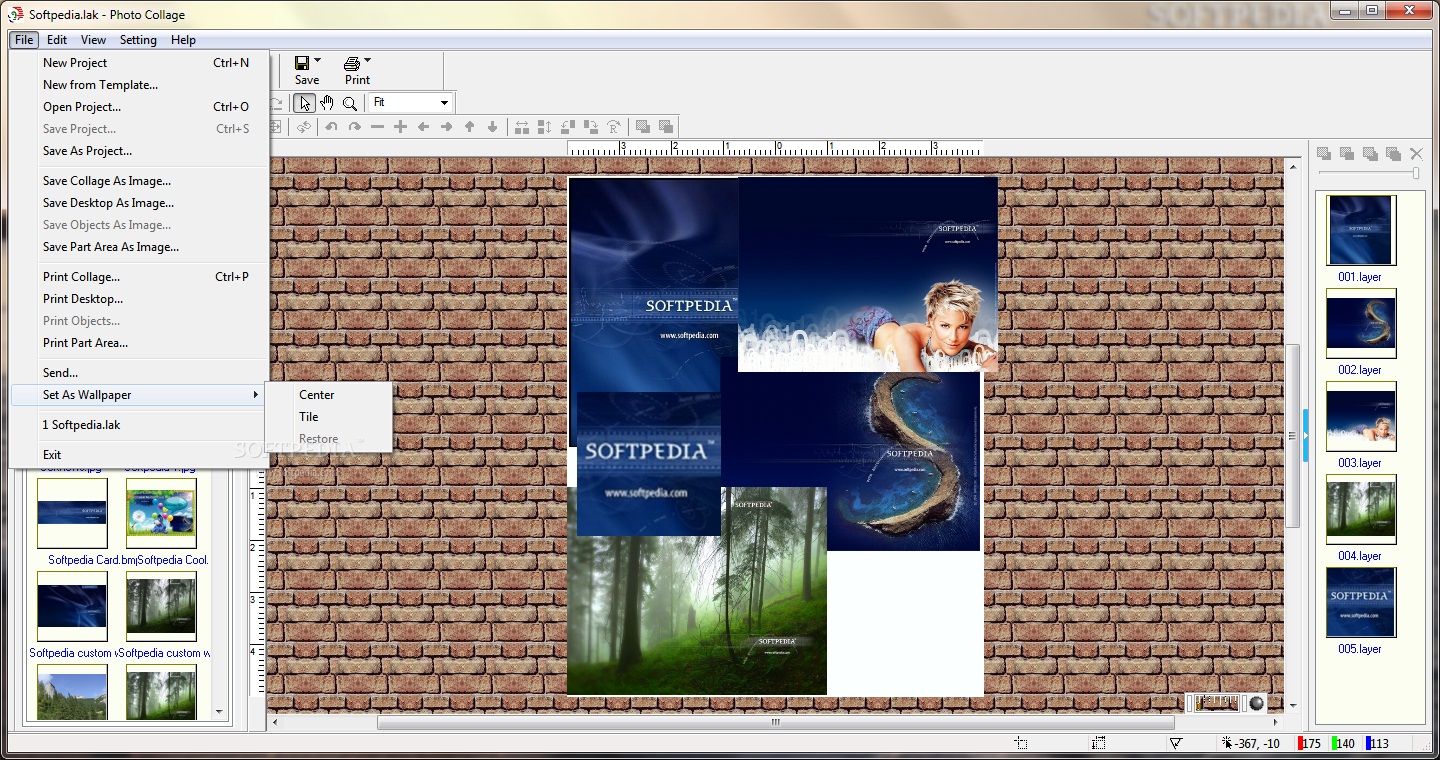The width and height of the screenshot is (1440, 760).
Task: Click the Print toolbar icon
Action: [x=352, y=63]
